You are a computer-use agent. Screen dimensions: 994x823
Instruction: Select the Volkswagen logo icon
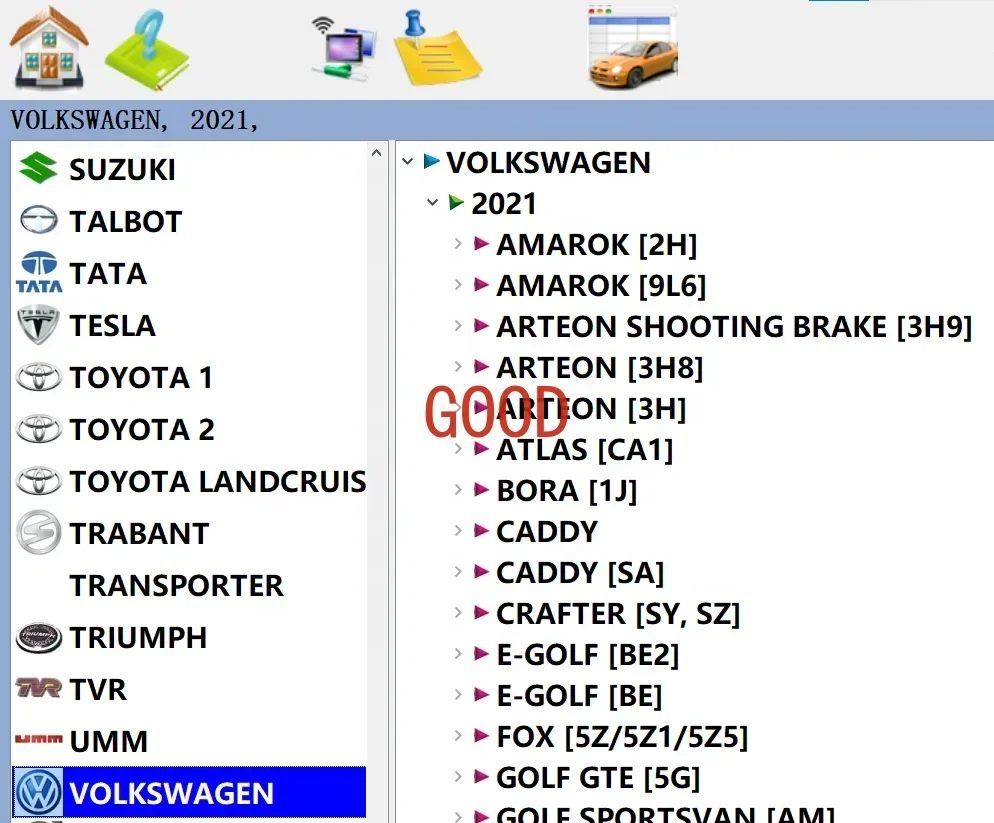pos(38,793)
